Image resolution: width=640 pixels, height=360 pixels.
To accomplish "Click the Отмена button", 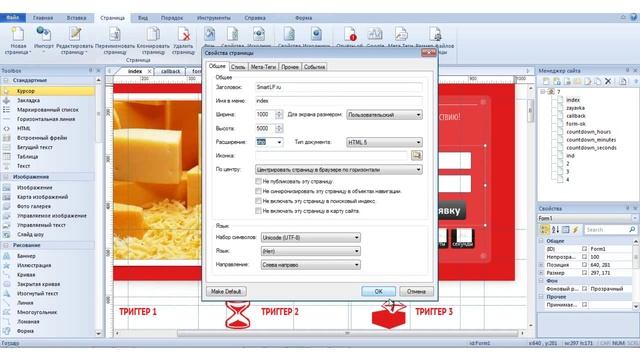I will pyautogui.click(x=416, y=291).
